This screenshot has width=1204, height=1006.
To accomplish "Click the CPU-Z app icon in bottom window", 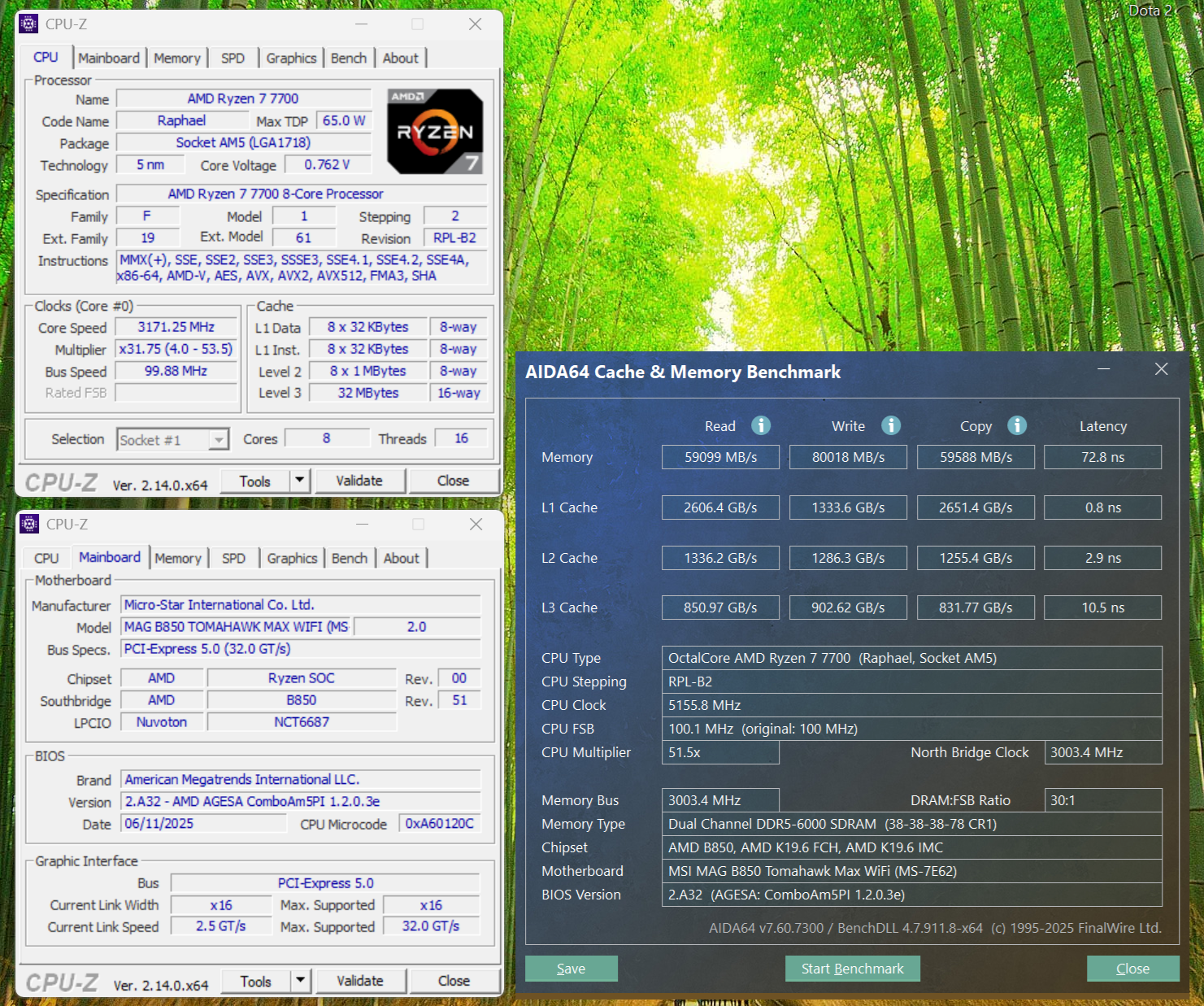I will [x=29, y=524].
